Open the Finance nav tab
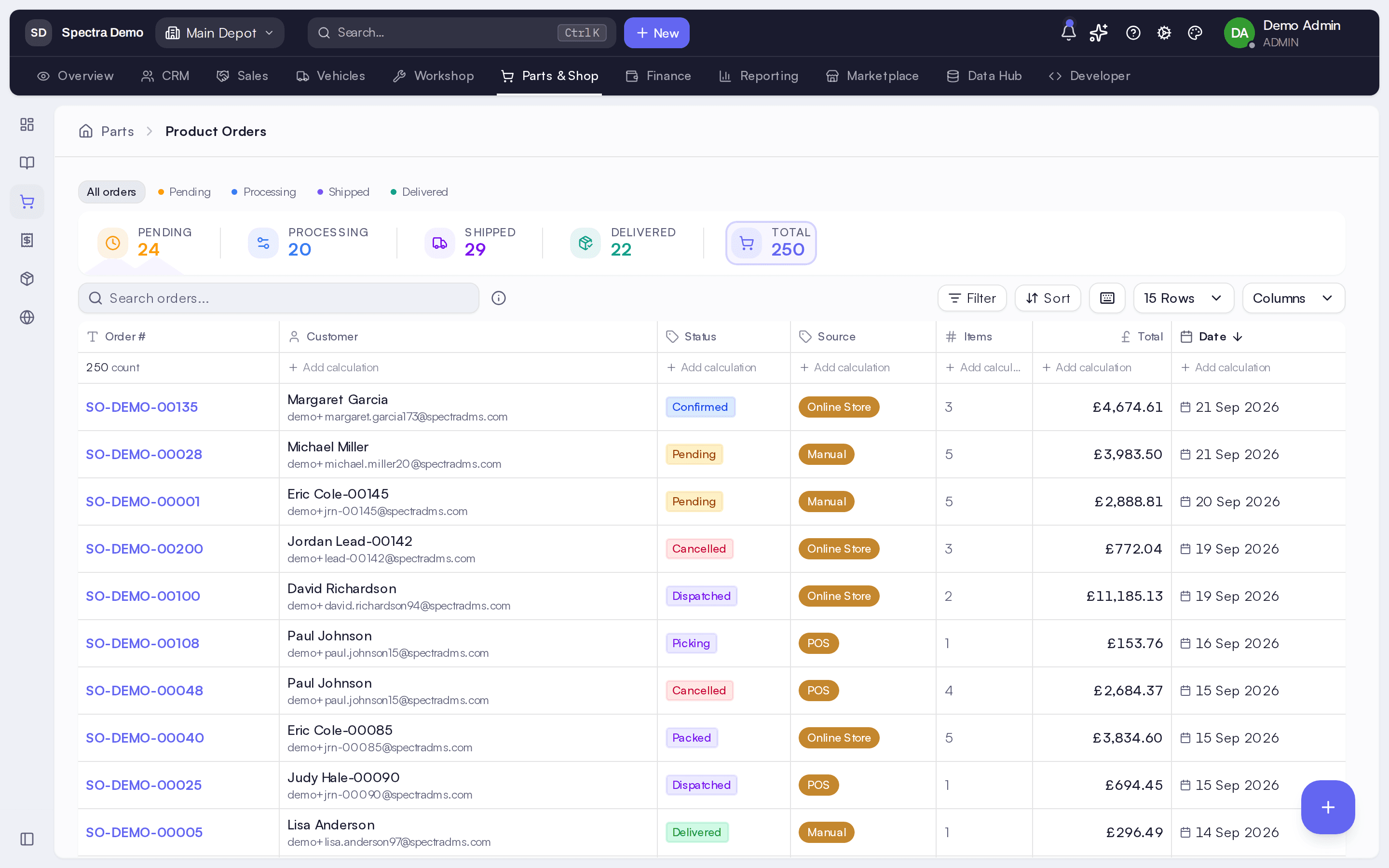Image resolution: width=1389 pixels, height=868 pixels. click(x=658, y=76)
